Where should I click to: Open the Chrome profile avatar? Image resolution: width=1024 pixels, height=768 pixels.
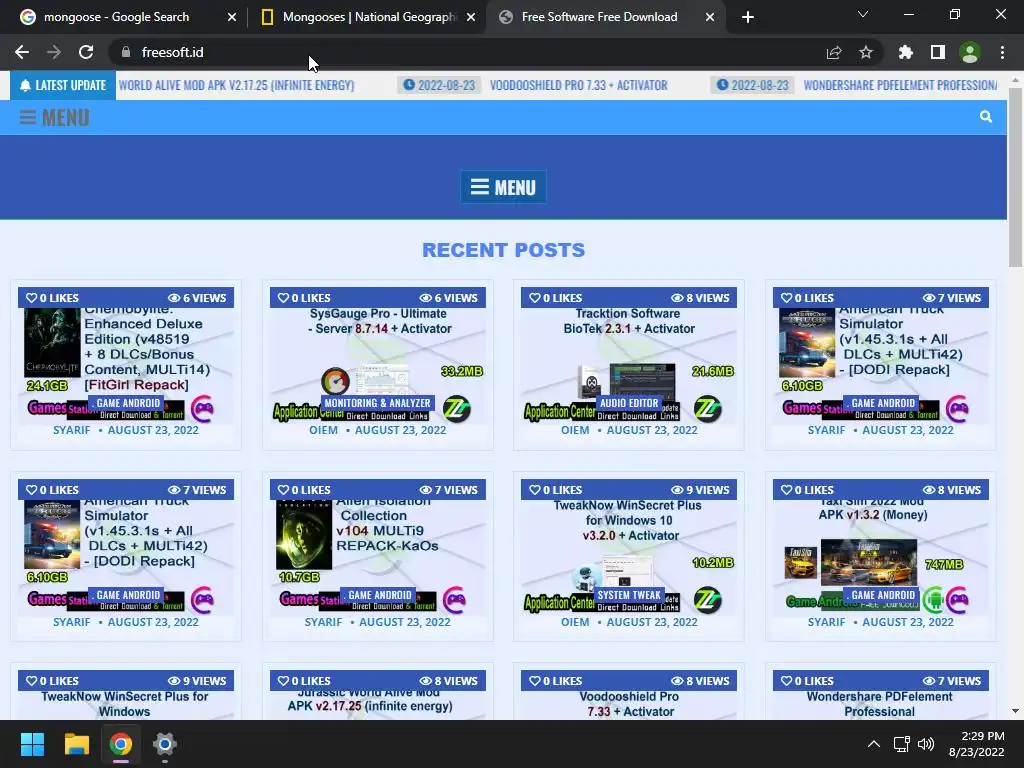pyautogui.click(x=970, y=52)
